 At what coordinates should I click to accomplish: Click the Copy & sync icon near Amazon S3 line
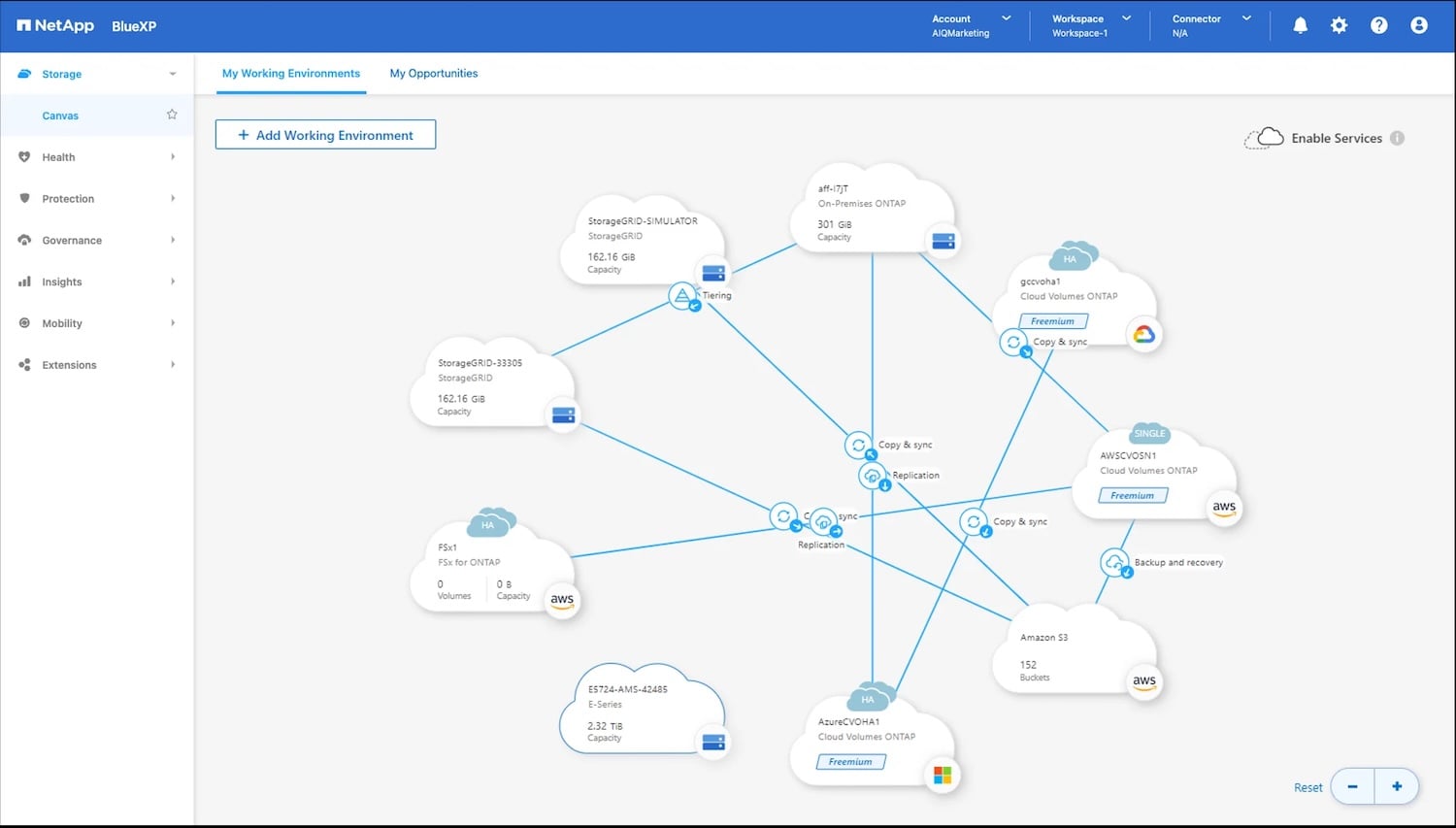pos(975,522)
